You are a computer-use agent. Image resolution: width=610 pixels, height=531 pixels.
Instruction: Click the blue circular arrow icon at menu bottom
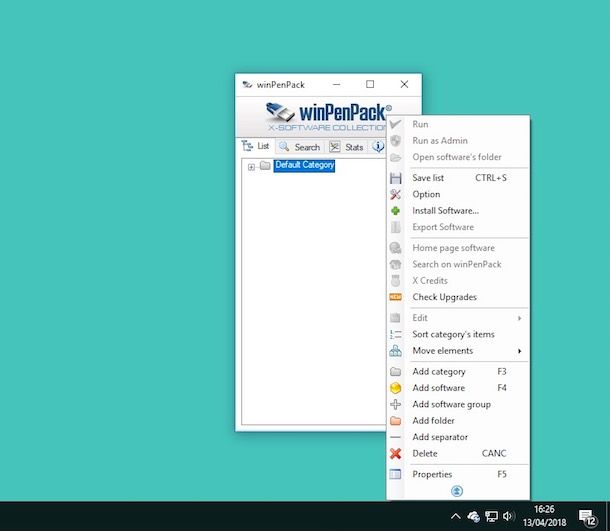[x=457, y=491]
